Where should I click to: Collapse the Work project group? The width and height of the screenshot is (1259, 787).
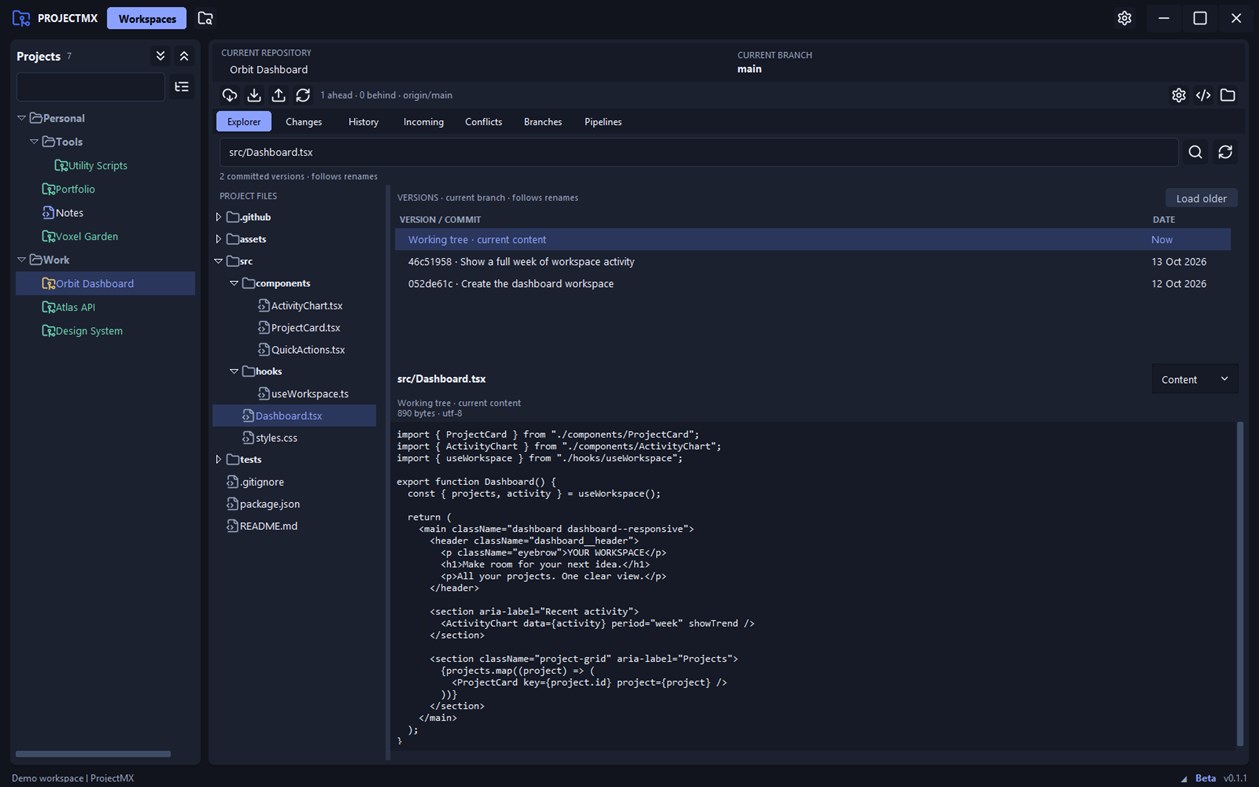22,260
